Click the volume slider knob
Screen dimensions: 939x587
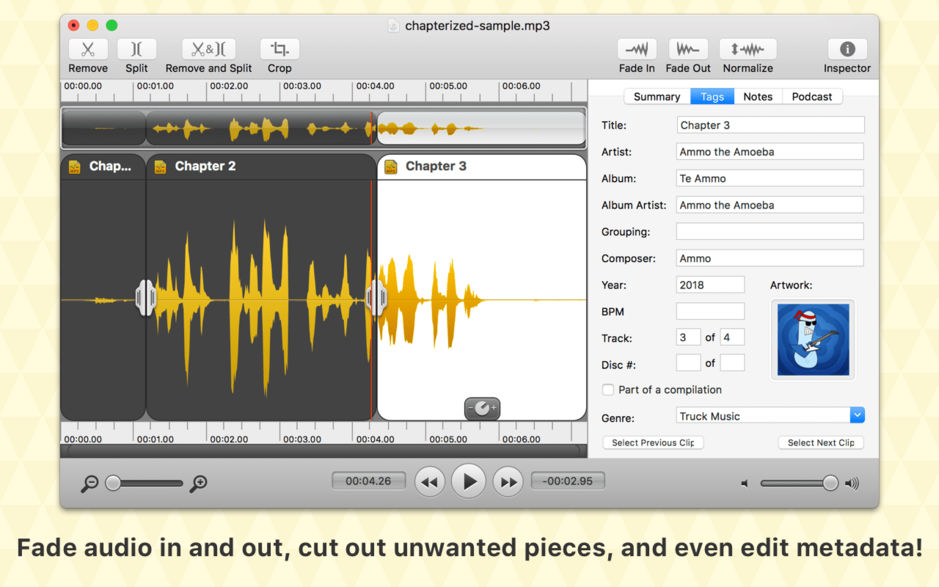830,483
